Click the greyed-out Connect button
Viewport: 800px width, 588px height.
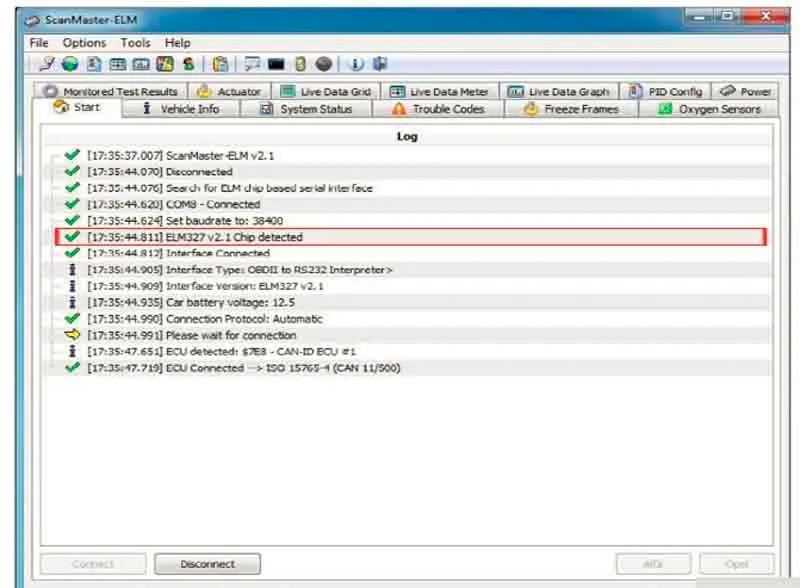93,564
